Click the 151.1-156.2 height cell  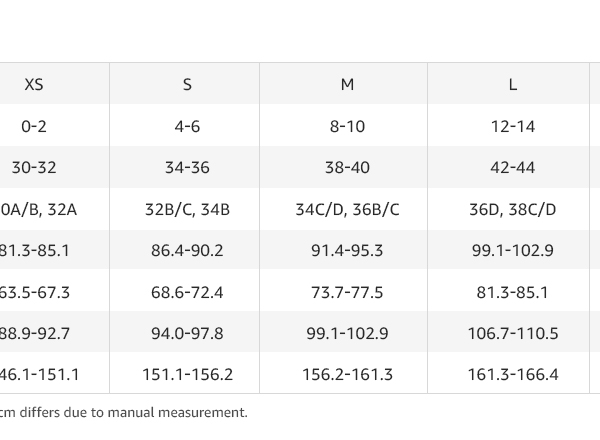tap(187, 375)
